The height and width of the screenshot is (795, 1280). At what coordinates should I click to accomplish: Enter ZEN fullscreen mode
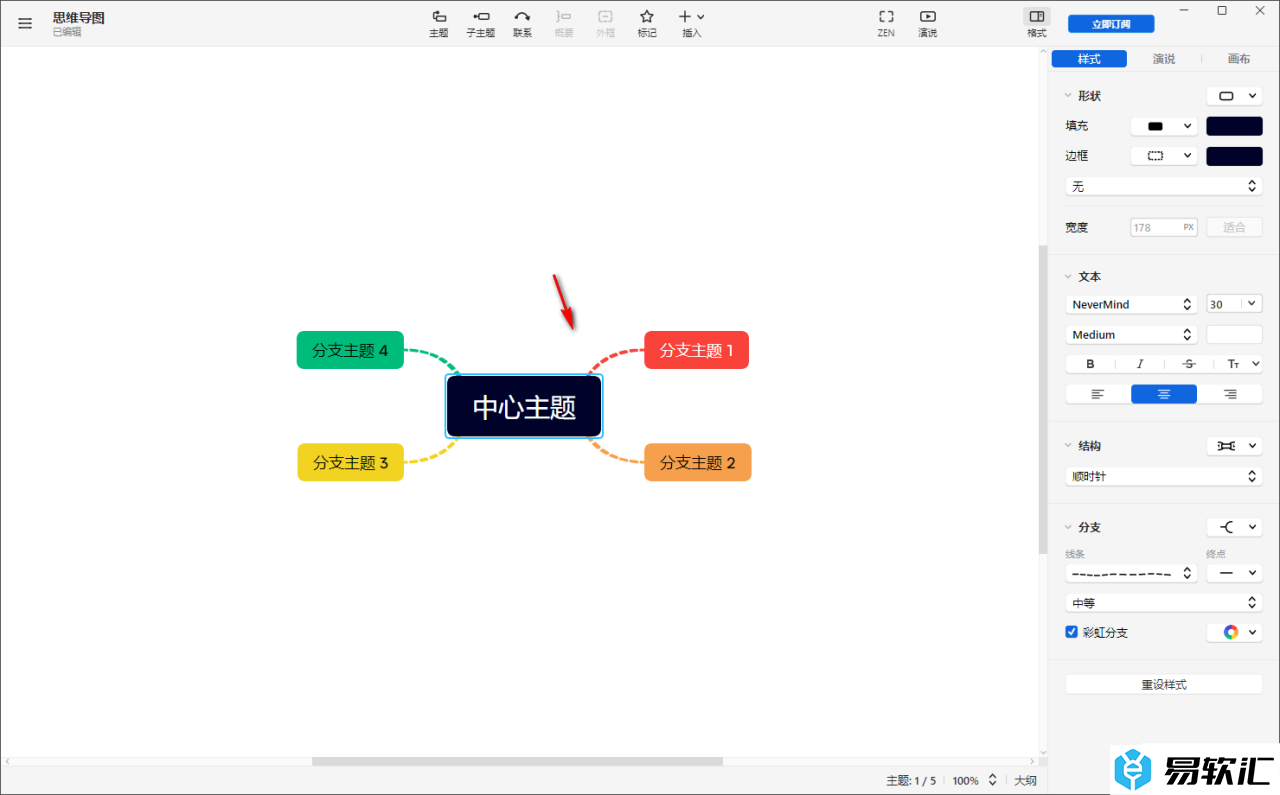coord(886,17)
